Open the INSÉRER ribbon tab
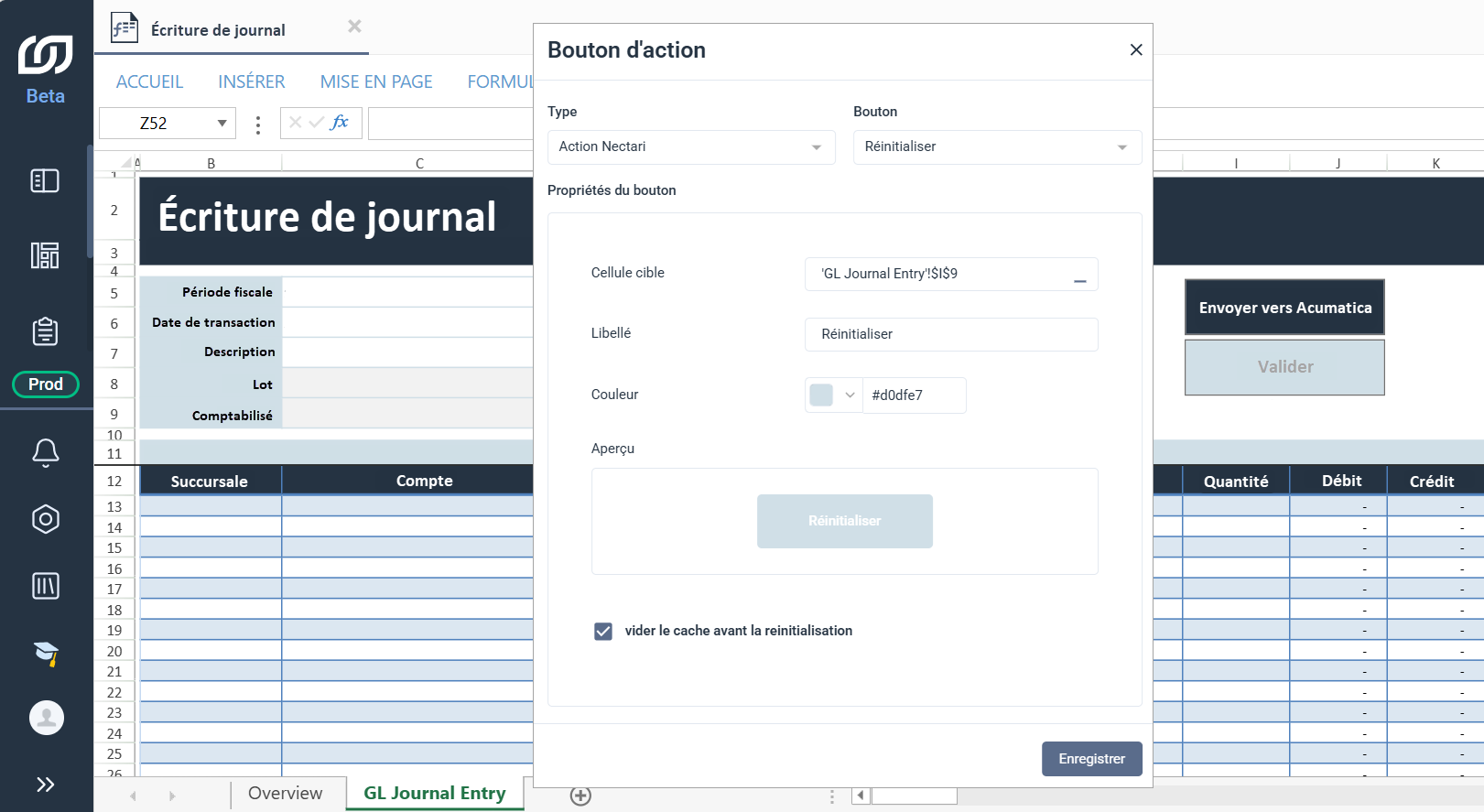Viewport: 1484px width, 812px height. tap(252, 82)
